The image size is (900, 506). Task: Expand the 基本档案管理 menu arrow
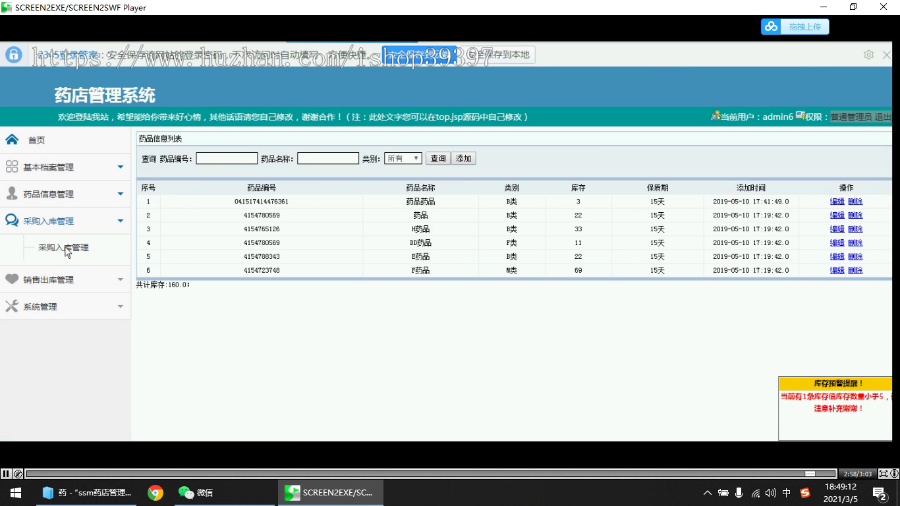point(121,167)
